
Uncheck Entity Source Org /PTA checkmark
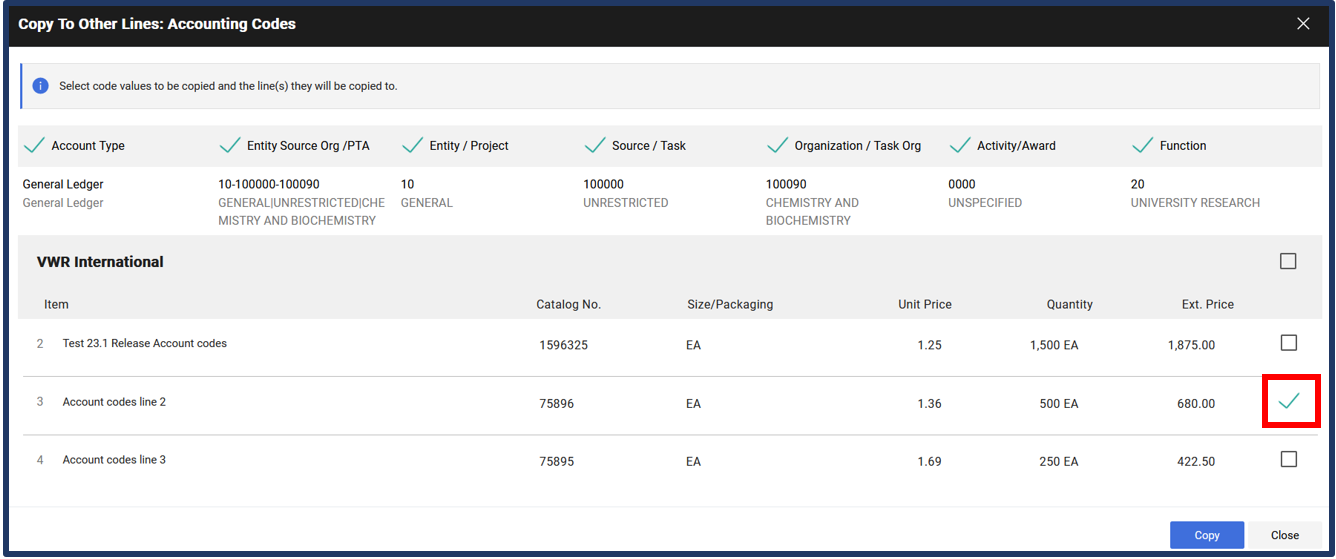click(229, 146)
